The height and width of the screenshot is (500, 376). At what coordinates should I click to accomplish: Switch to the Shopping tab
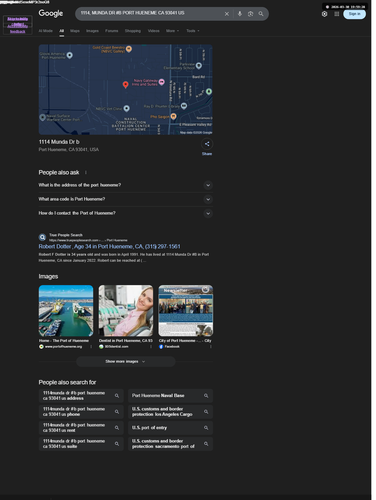pos(133,31)
